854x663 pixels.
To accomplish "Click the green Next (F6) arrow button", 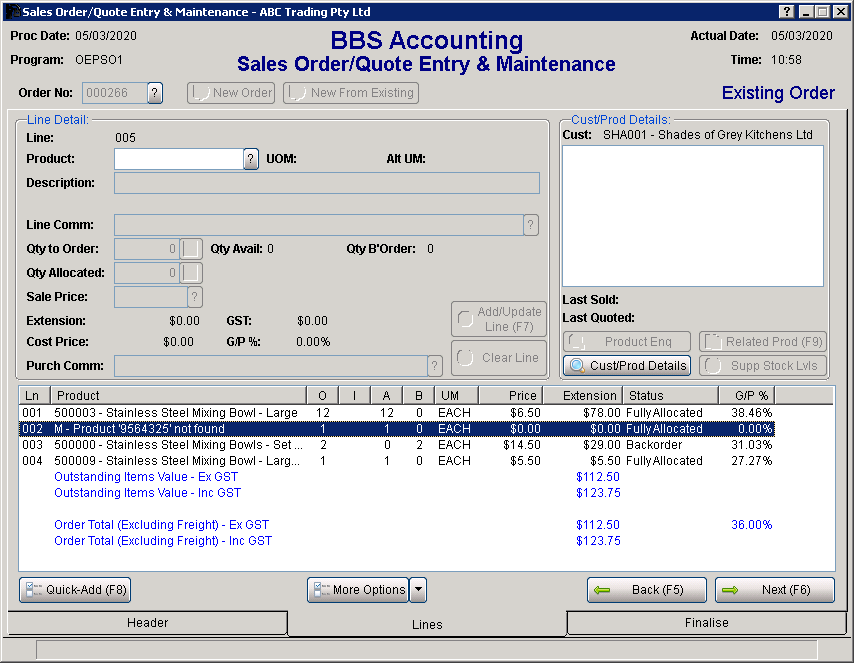I will point(775,590).
